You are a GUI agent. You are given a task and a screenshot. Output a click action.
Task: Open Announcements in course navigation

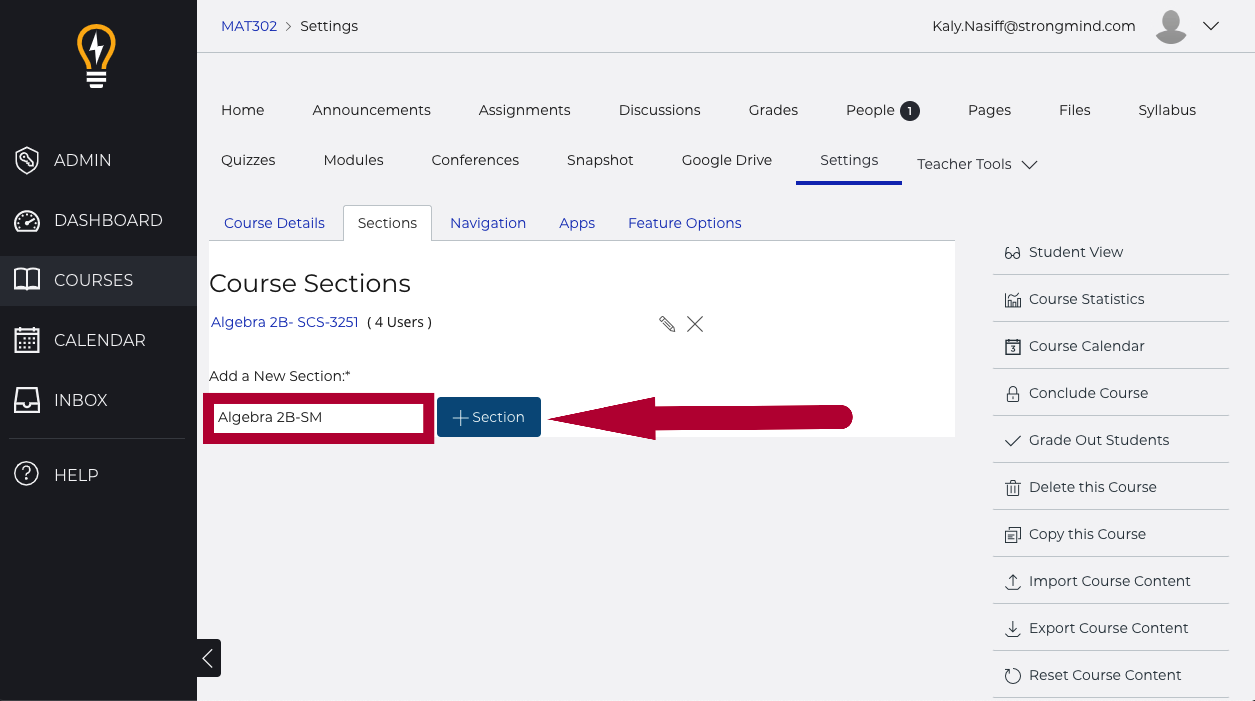(372, 110)
